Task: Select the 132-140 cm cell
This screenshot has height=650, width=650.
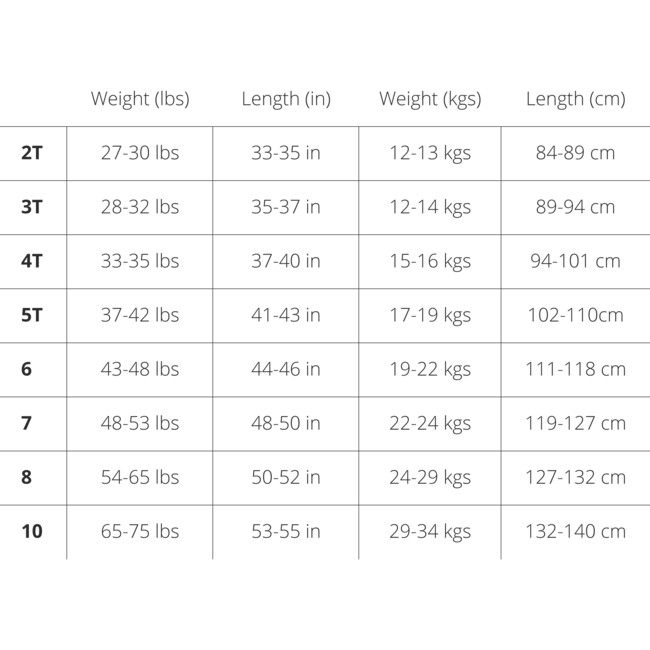Action: [576, 531]
